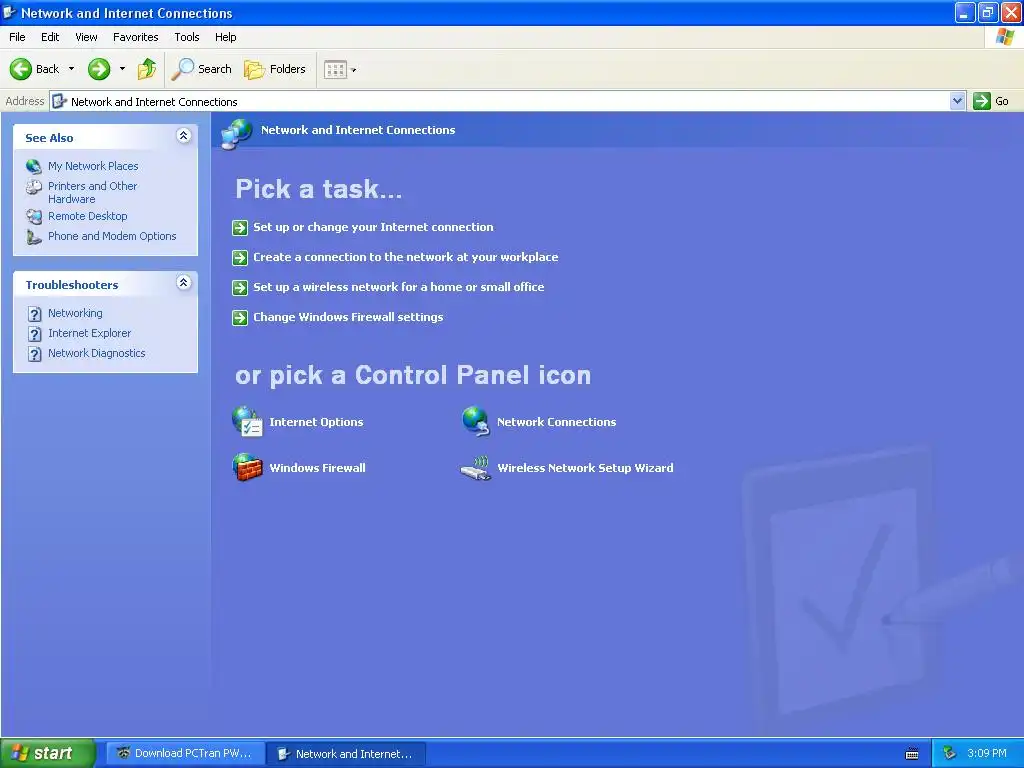The height and width of the screenshot is (768, 1024).
Task: Click Networking troubleshooter question icon
Action: [x=35, y=313]
